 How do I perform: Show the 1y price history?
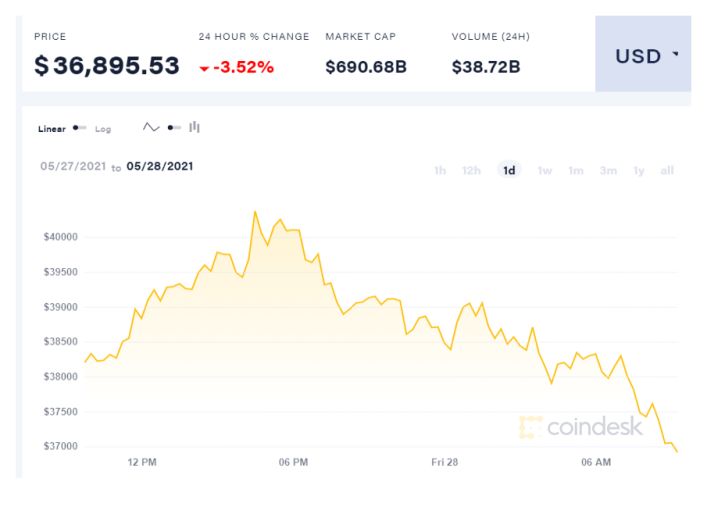(x=639, y=170)
